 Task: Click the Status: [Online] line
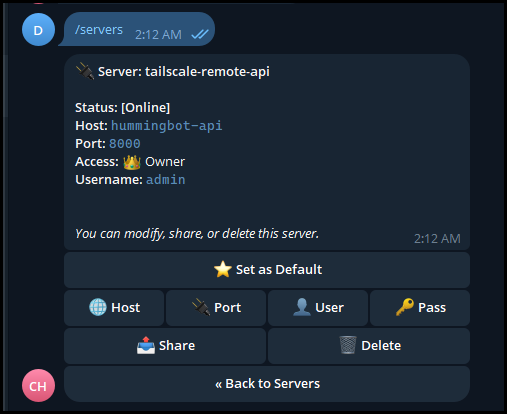click(123, 108)
